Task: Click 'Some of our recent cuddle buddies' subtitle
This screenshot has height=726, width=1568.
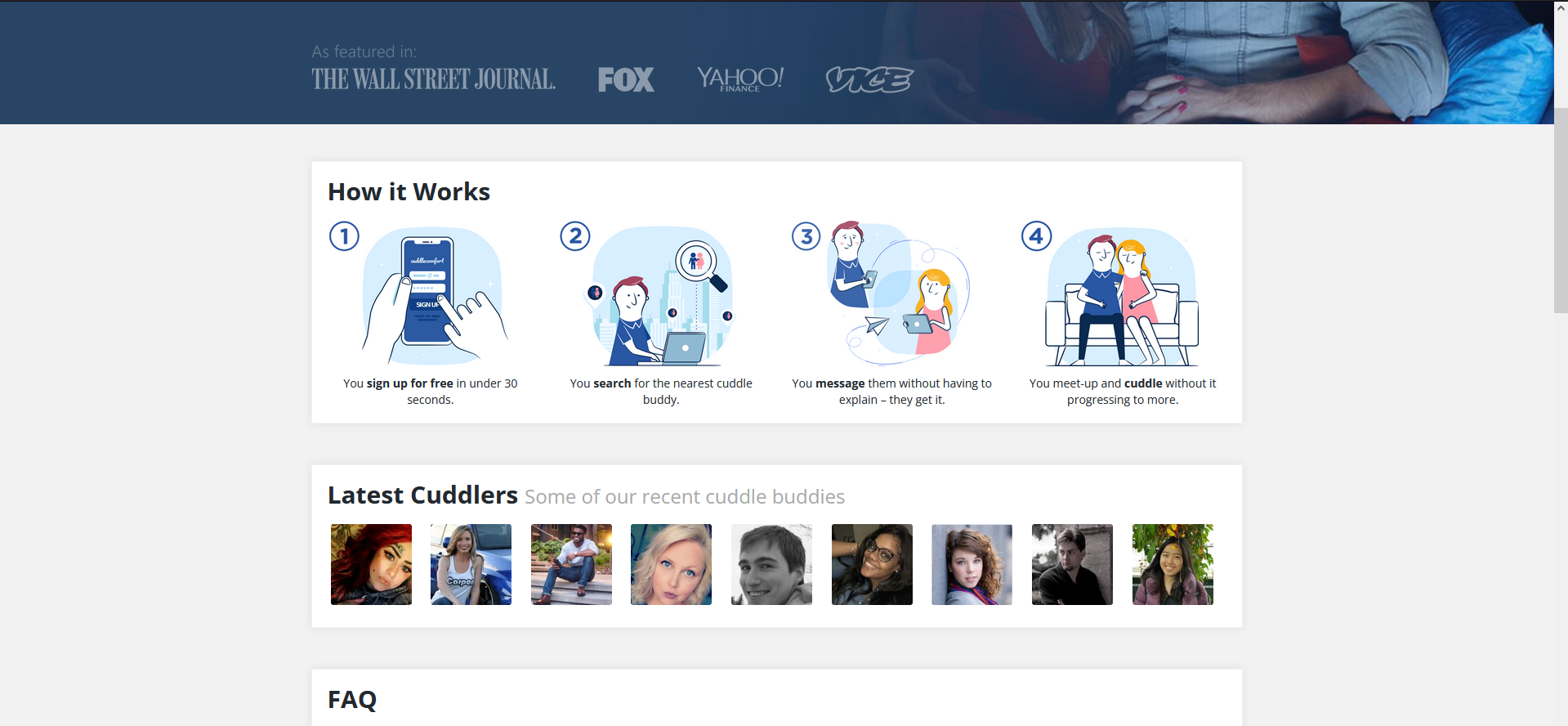Action: tap(685, 497)
